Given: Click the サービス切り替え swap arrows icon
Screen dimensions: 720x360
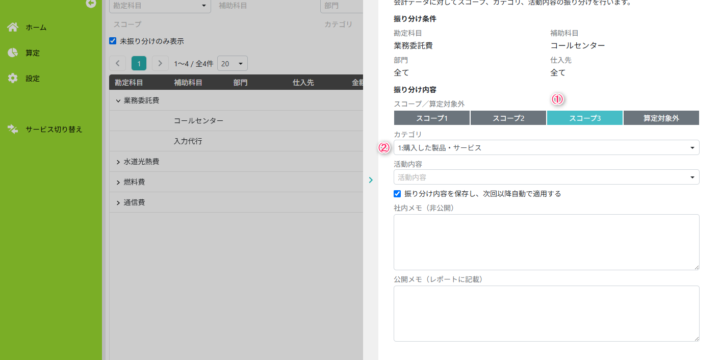Looking at the screenshot, I should pyautogui.click(x=13, y=129).
